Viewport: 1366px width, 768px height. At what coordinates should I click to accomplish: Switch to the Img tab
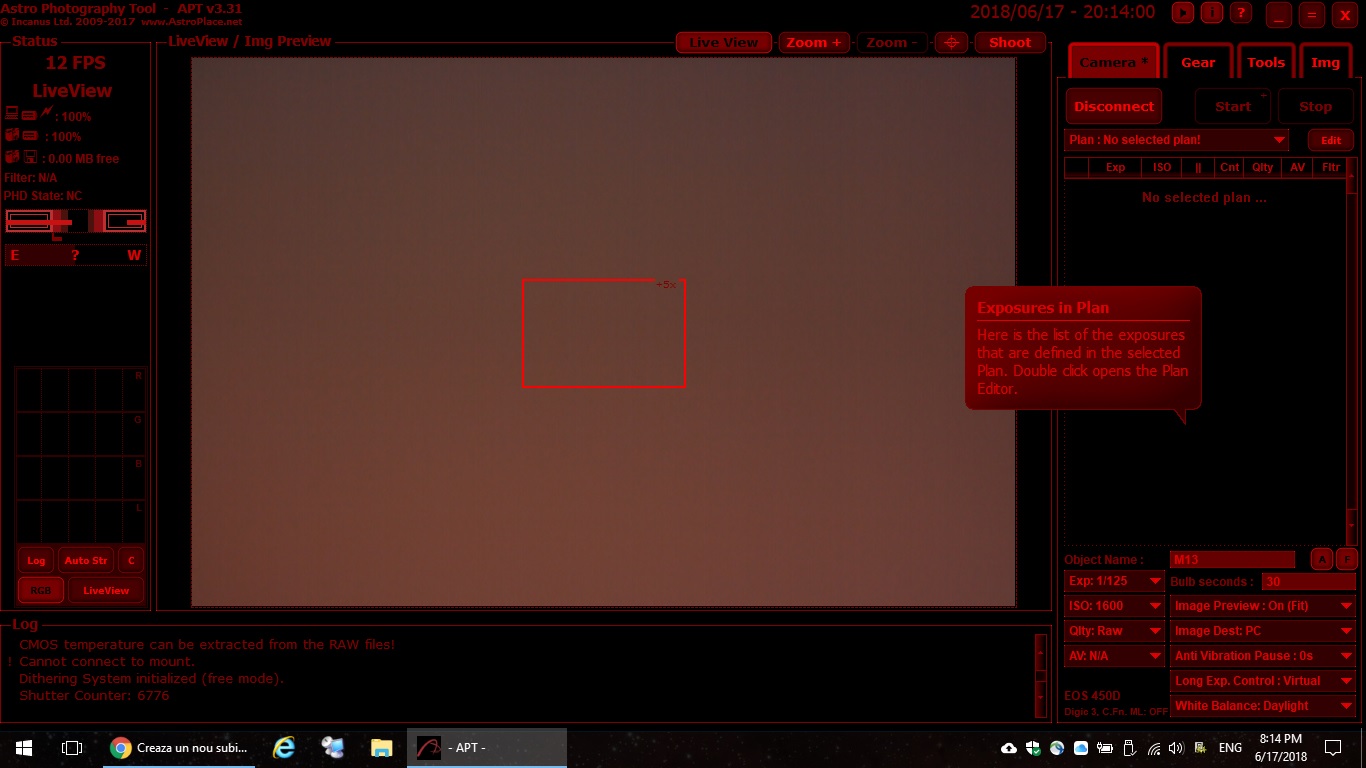coord(1325,61)
